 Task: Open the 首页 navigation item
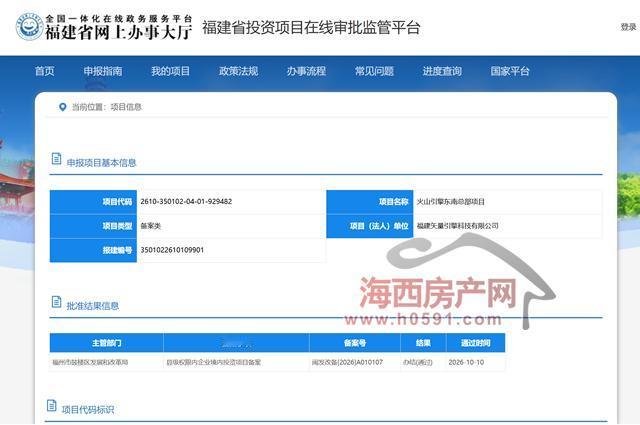pos(44,71)
